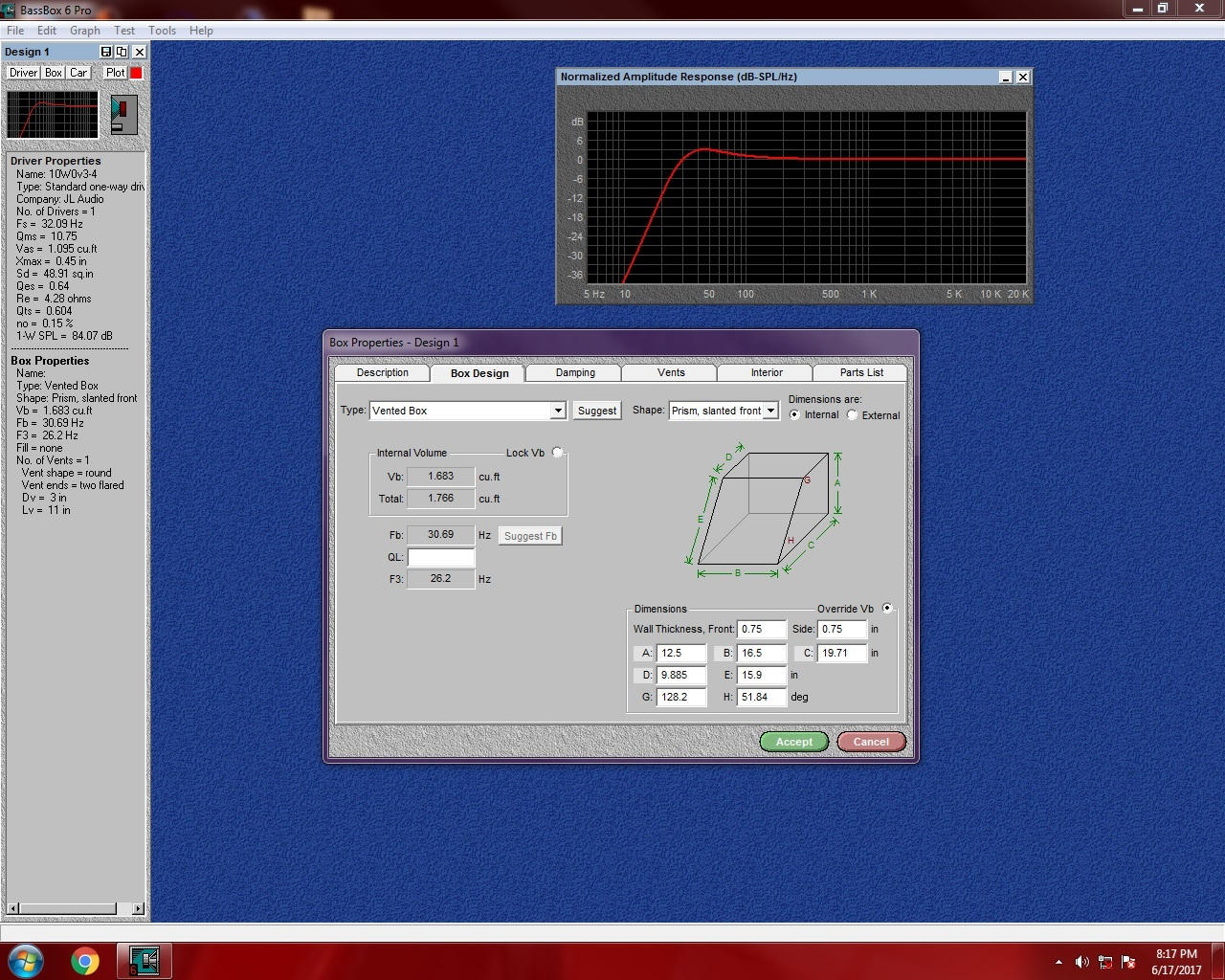Expand the box Type dropdown
1225x980 pixels.
tap(557, 411)
